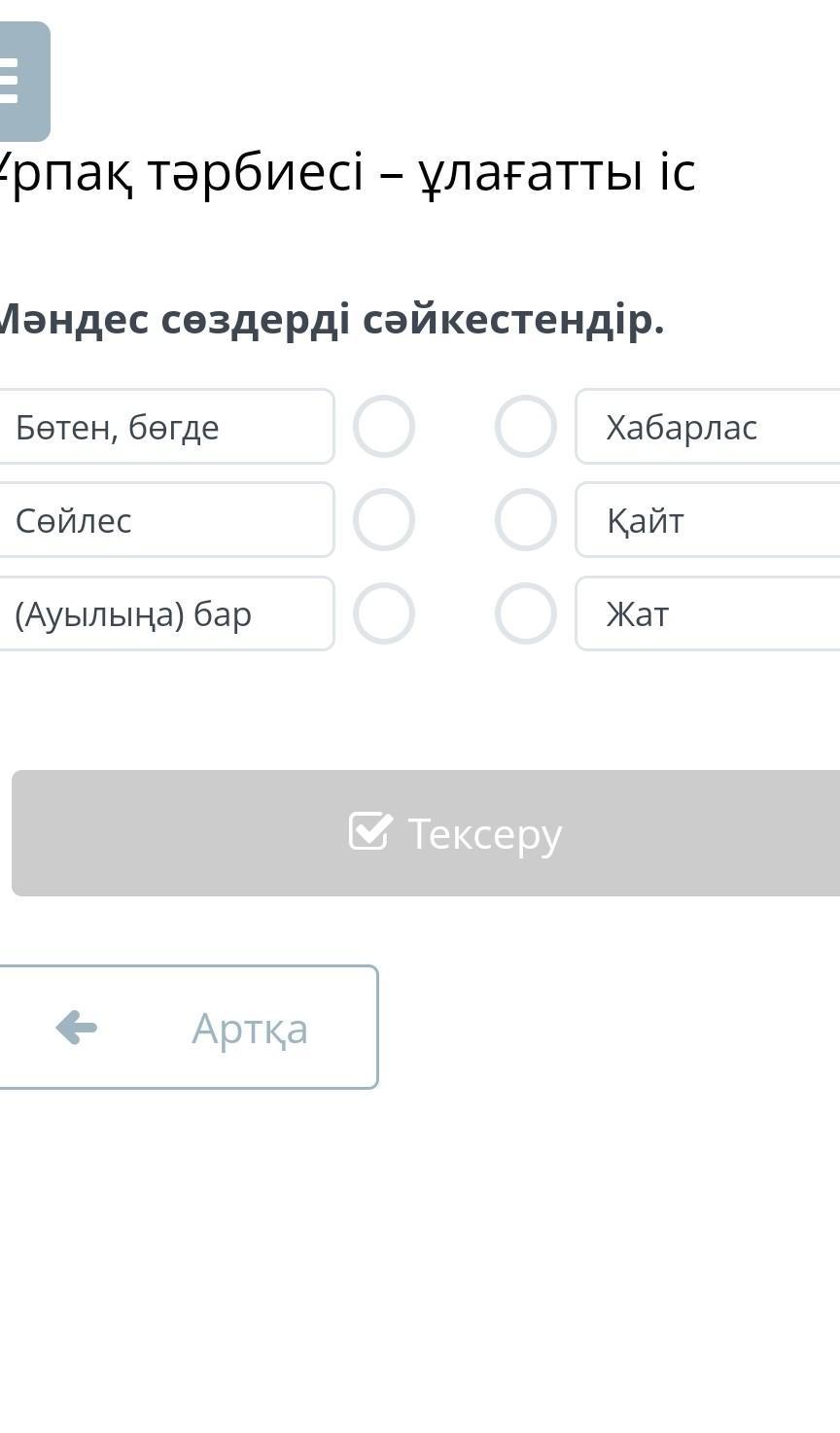
Task: Click the Сөйлес word box
Action: tap(165, 520)
